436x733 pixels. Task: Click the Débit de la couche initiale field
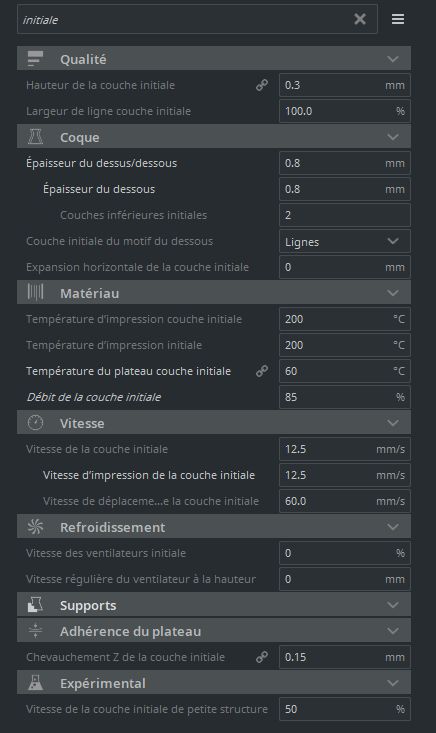[345, 397]
